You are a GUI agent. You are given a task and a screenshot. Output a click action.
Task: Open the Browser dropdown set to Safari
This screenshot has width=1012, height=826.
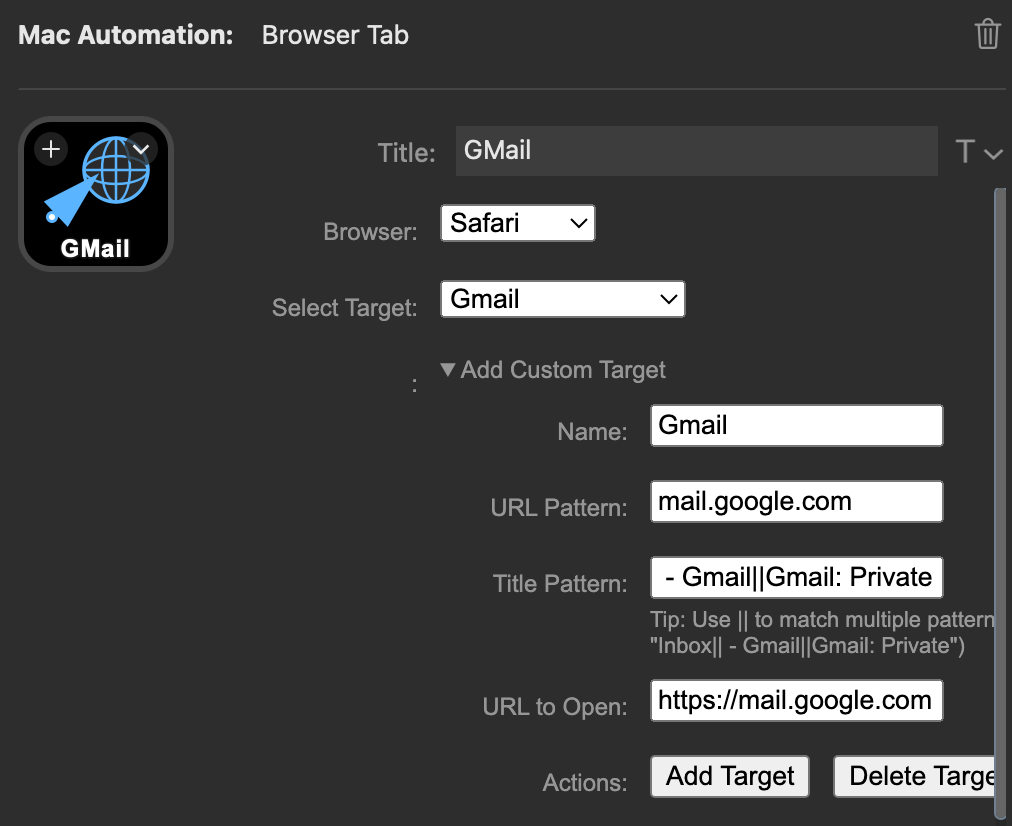pyautogui.click(x=517, y=223)
